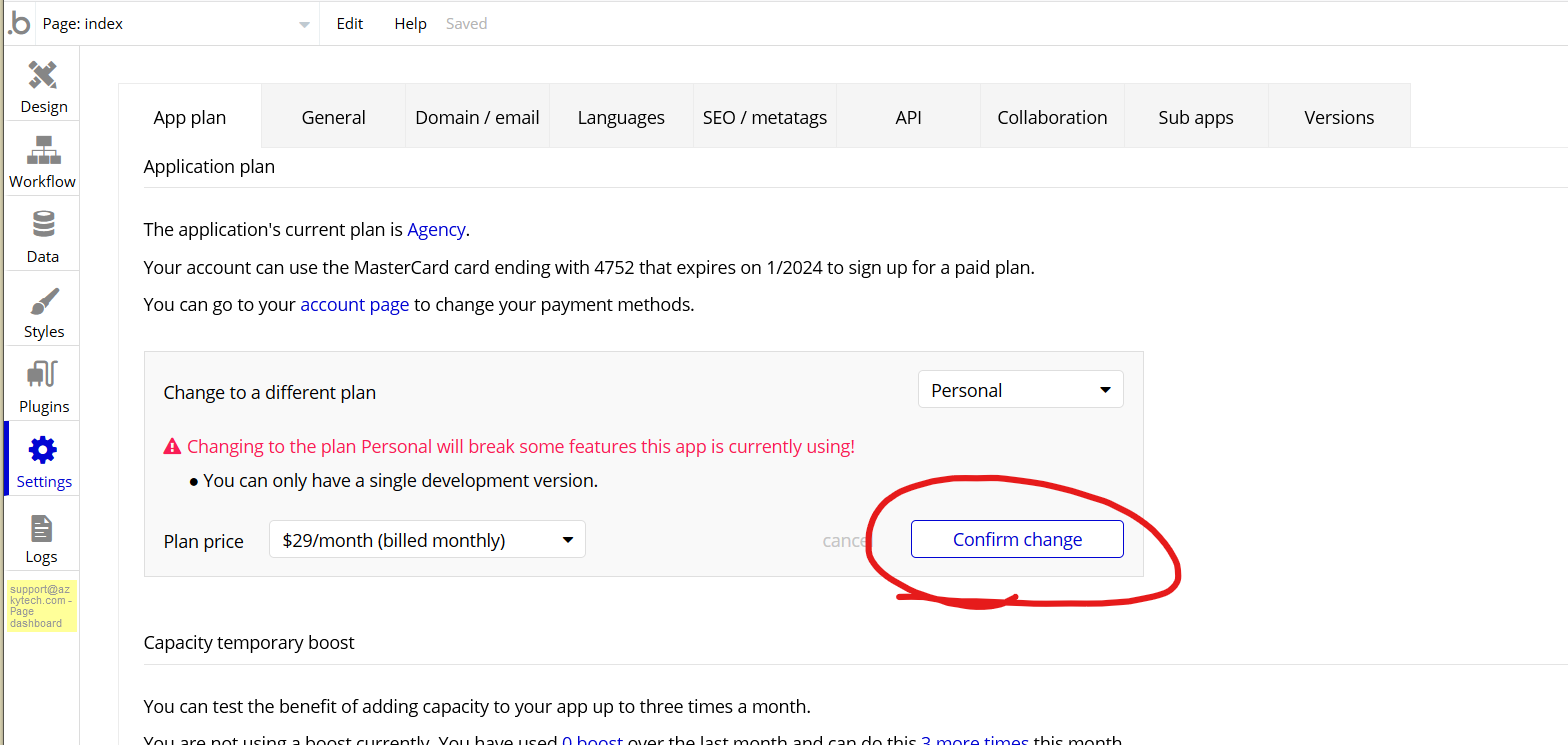Screen dimensions: 1568x745
Task: Open the Personal plan dropdown
Action: pyautogui.click(x=1020, y=390)
